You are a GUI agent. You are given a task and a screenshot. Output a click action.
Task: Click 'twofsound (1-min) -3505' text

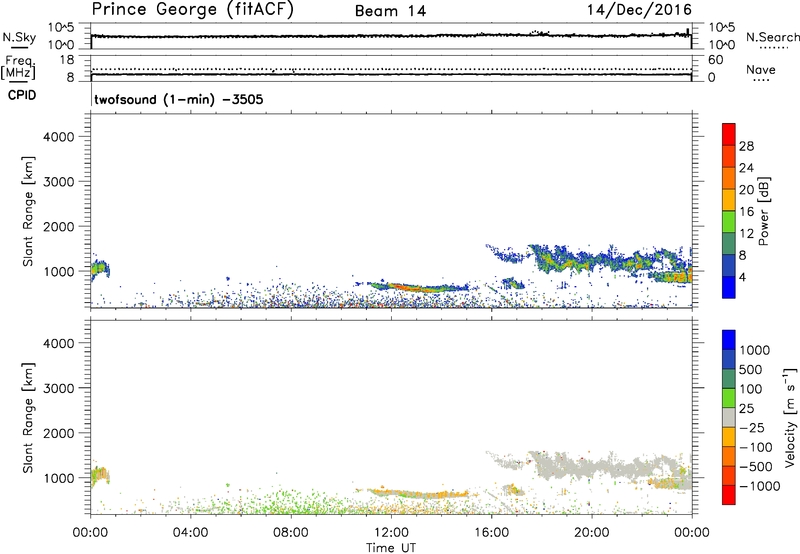[179, 99]
